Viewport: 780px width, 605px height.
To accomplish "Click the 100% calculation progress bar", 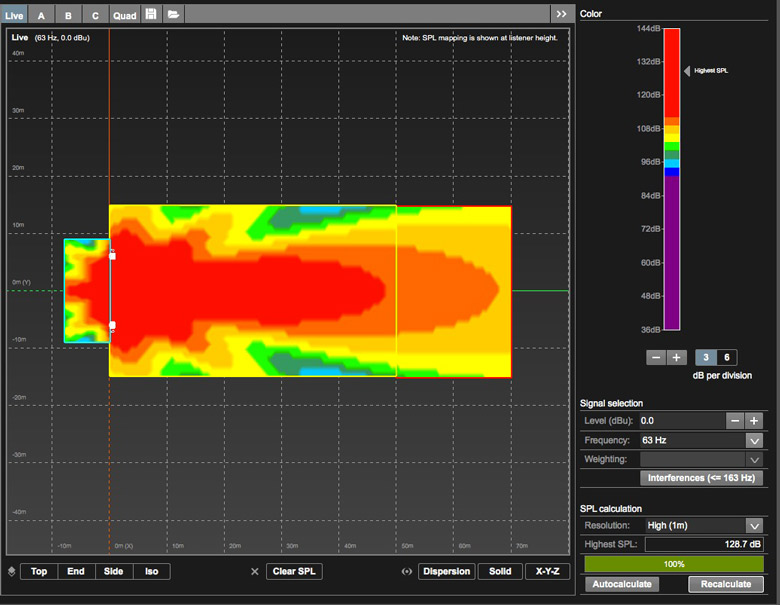I will coord(674,564).
